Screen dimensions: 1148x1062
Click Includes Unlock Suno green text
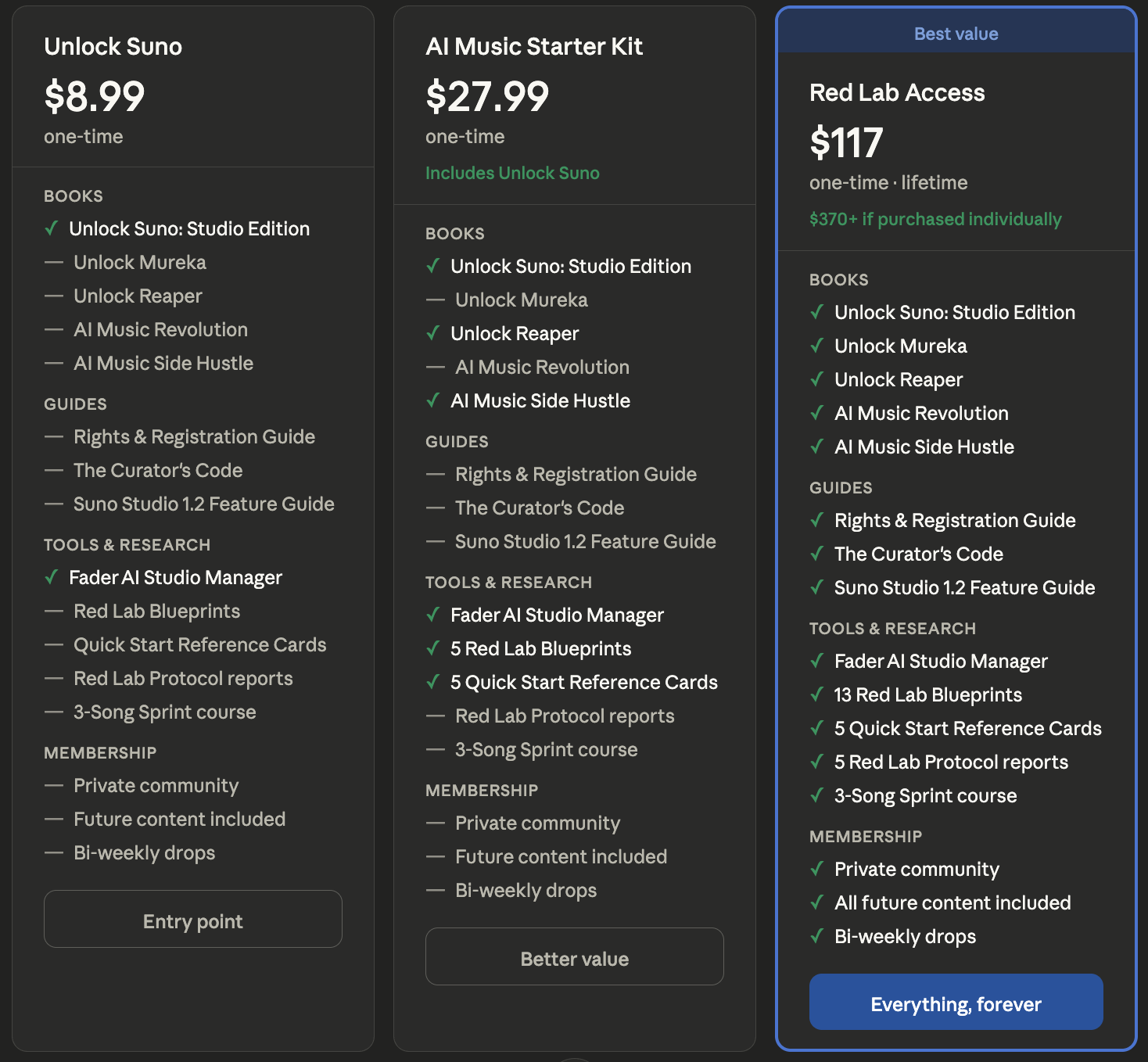pos(512,173)
